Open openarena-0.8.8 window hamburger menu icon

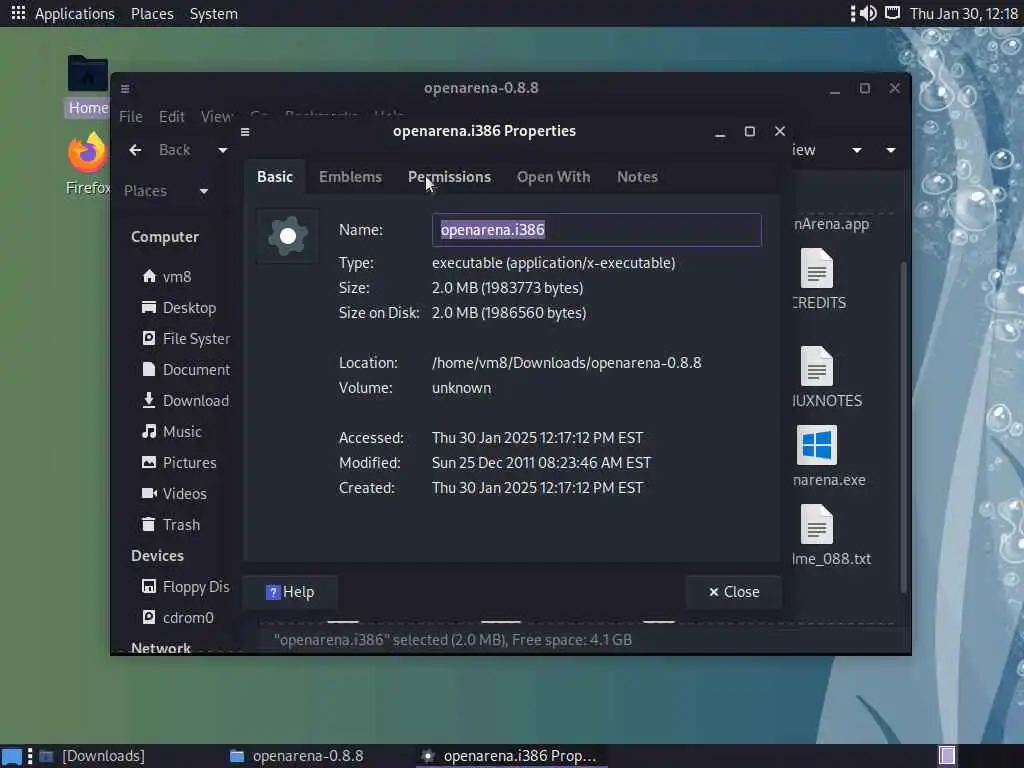pos(125,88)
